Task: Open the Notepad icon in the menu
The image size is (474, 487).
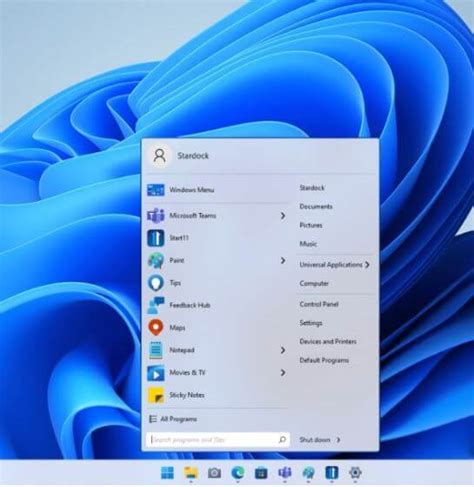Action: tap(156, 350)
